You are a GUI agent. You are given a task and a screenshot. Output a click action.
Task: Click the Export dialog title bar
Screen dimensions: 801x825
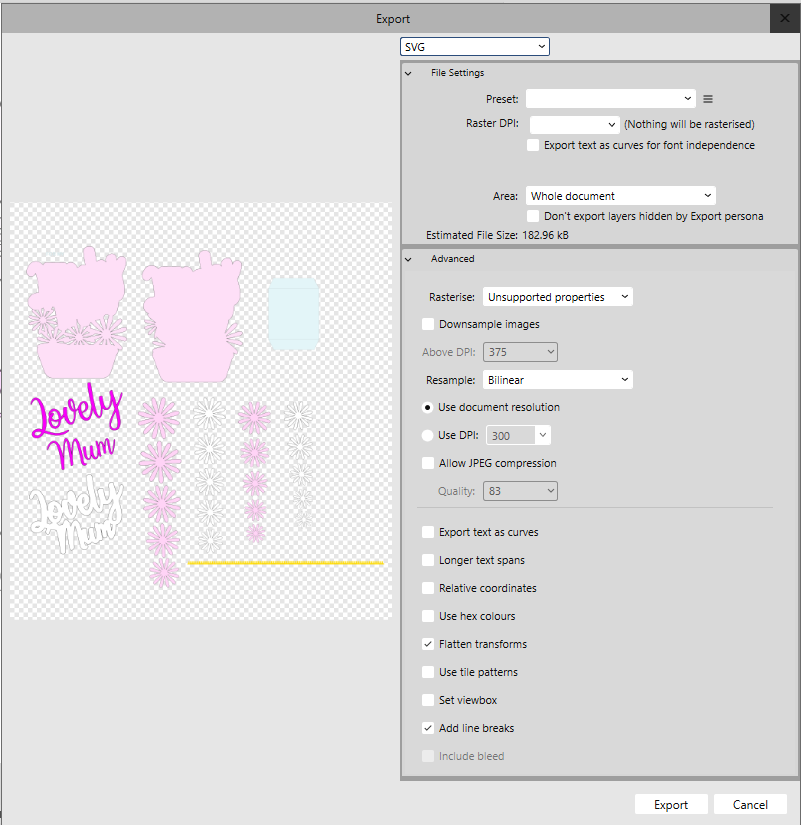click(386, 18)
